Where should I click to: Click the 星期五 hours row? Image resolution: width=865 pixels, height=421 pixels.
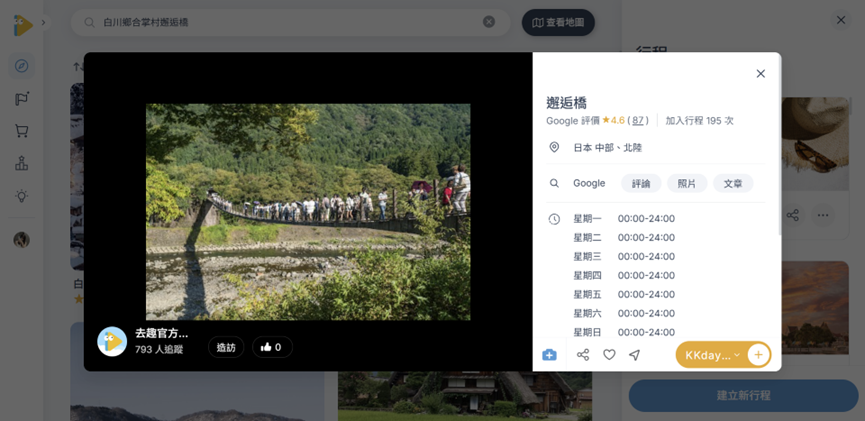(x=624, y=295)
